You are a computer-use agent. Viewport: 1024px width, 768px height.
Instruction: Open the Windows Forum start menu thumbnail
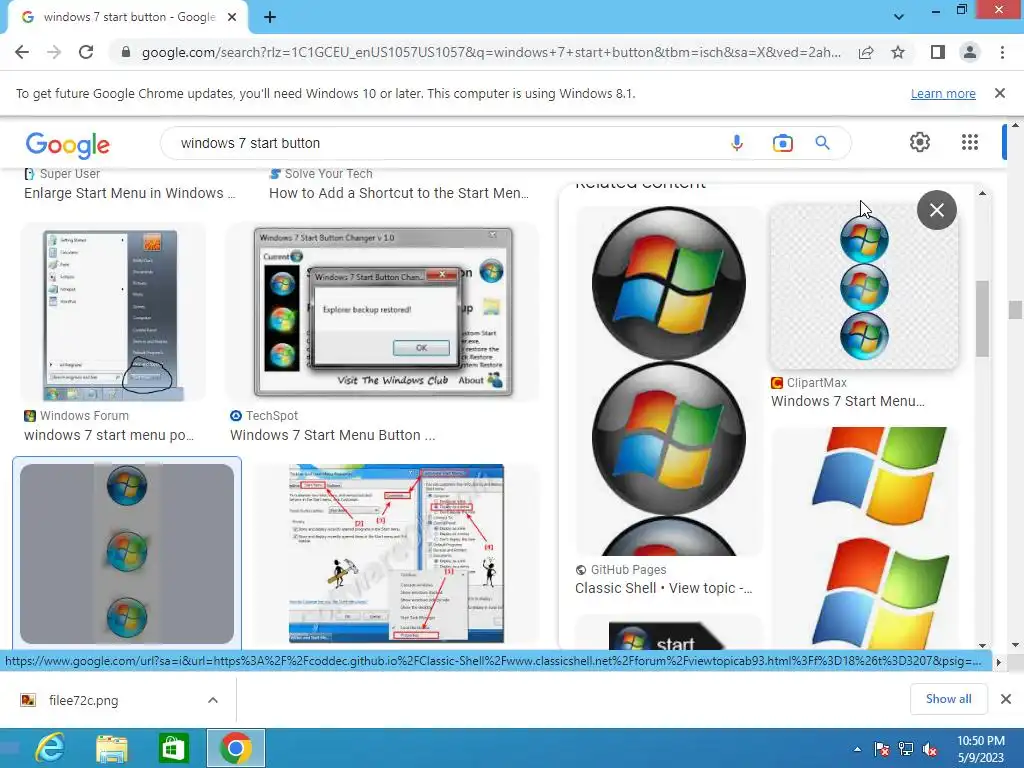(113, 313)
